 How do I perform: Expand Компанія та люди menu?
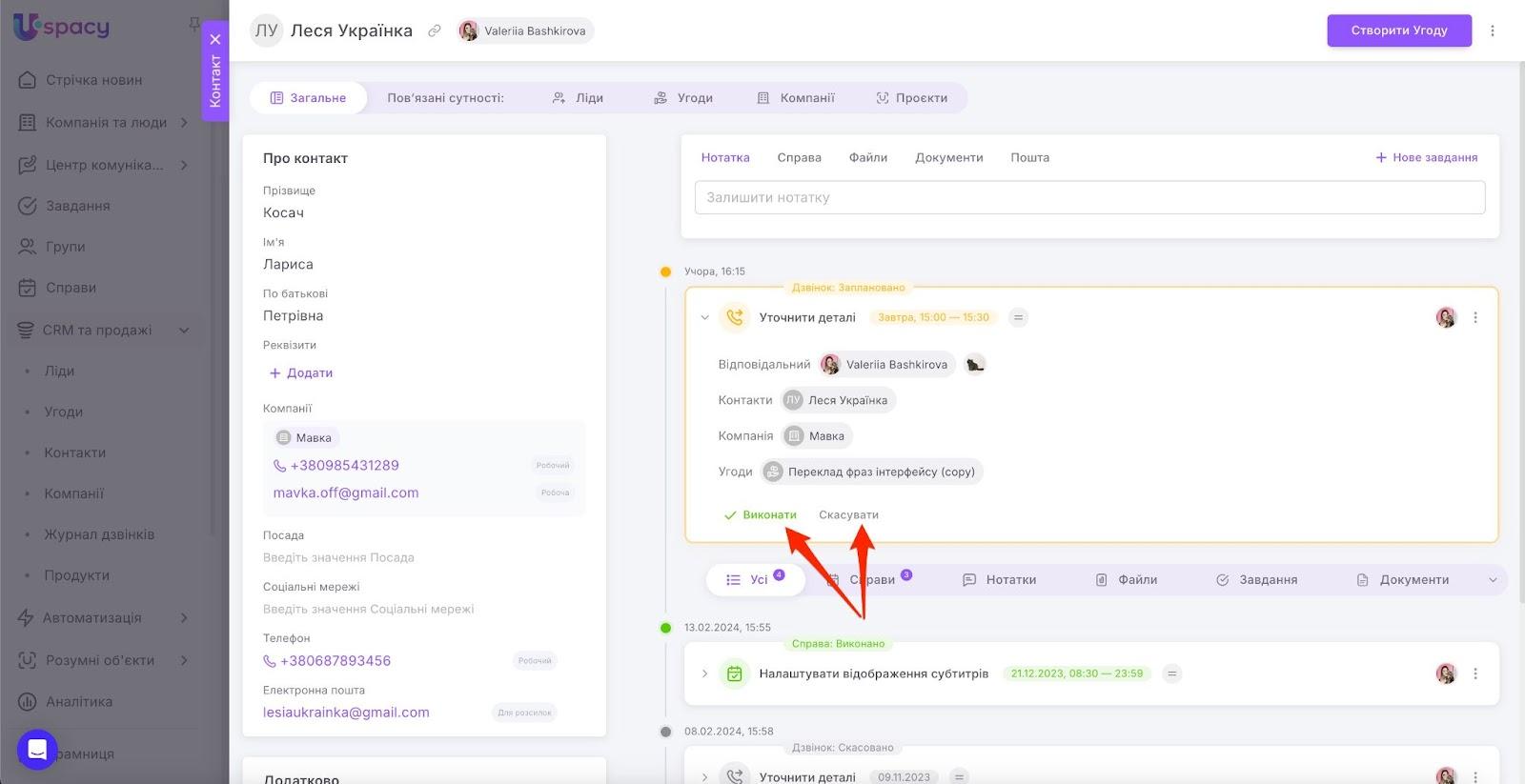pos(105,122)
